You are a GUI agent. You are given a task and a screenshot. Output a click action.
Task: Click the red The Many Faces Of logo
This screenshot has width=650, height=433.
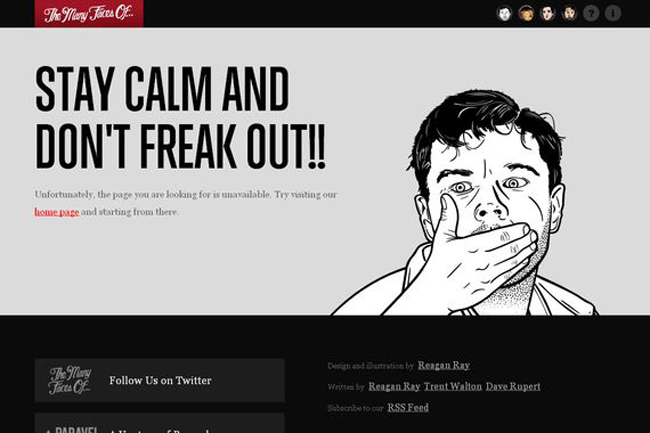click(x=89, y=13)
